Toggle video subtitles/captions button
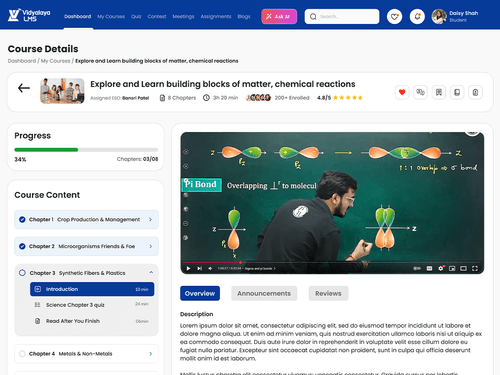This screenshot has height=375, width=500. [x=429, y=268]
